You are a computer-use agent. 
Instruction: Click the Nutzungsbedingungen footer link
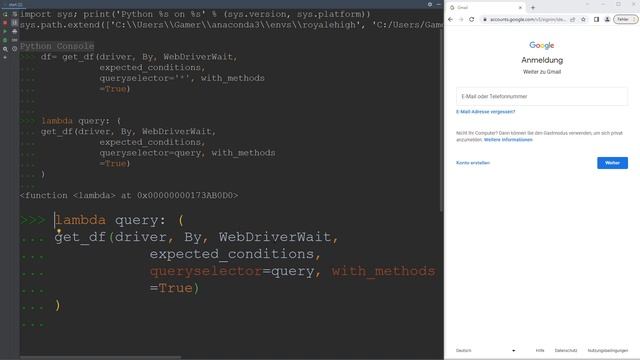coord(608,351)
